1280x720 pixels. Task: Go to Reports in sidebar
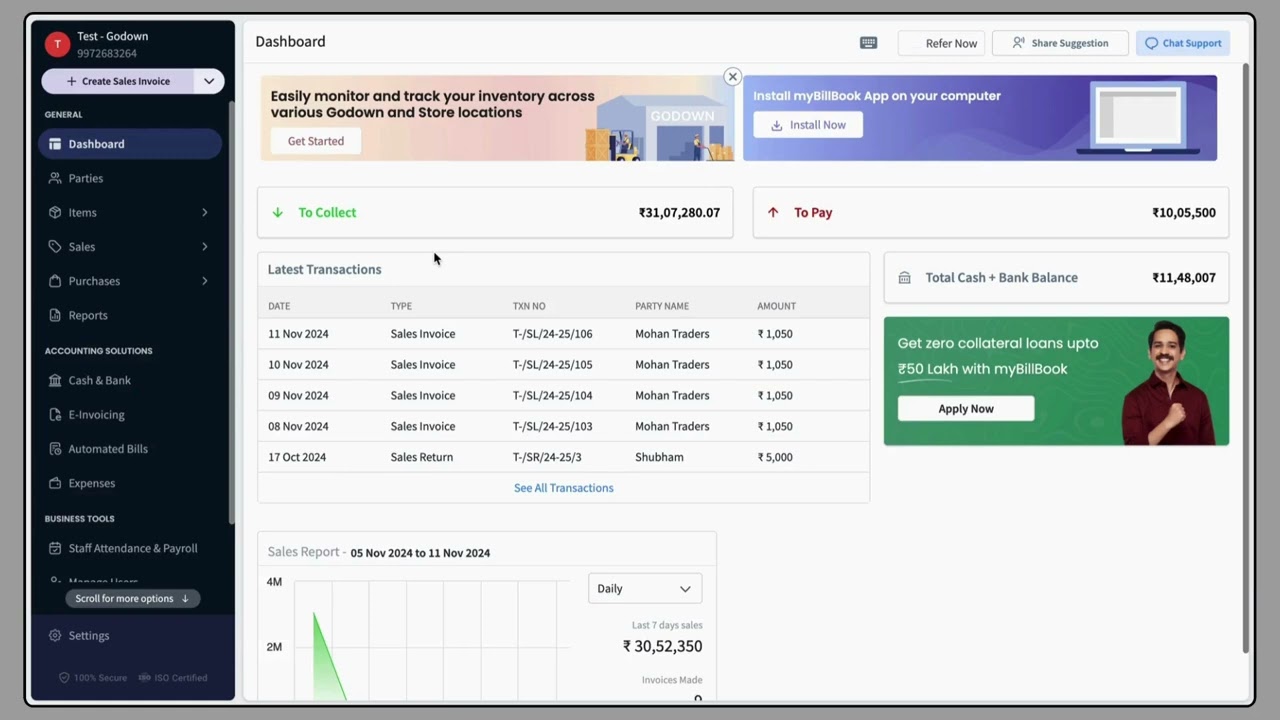click(131, 315)
